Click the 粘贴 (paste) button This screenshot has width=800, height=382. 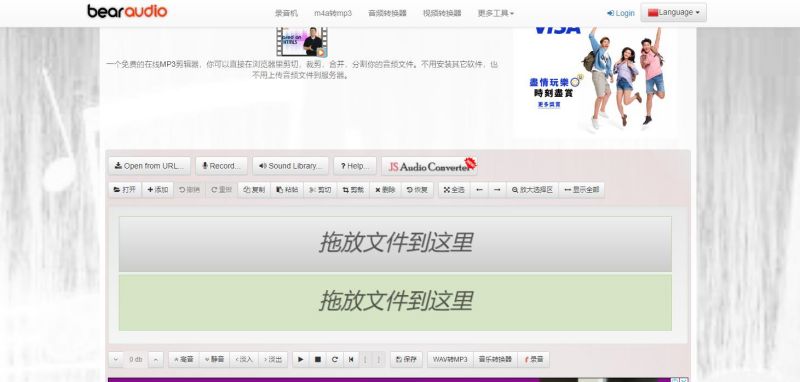tap(287, 190)
